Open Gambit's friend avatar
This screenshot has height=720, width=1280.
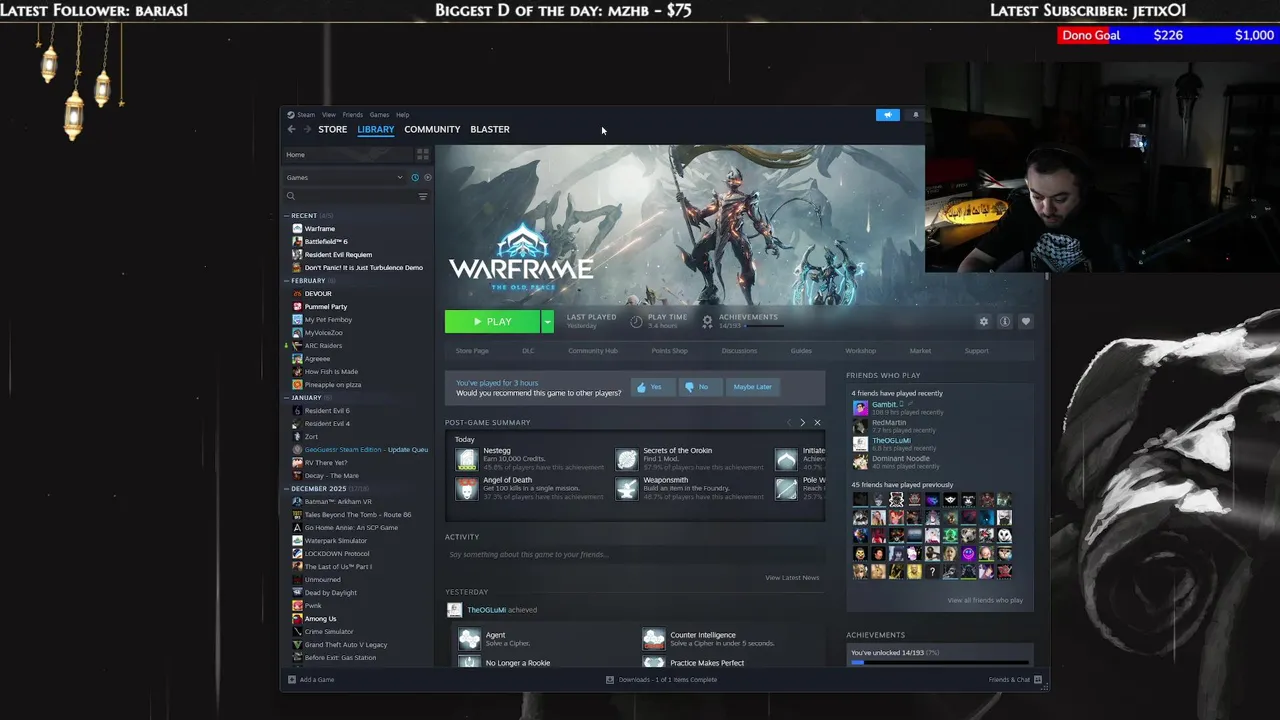pyautogui.click(x=860, y=408)
